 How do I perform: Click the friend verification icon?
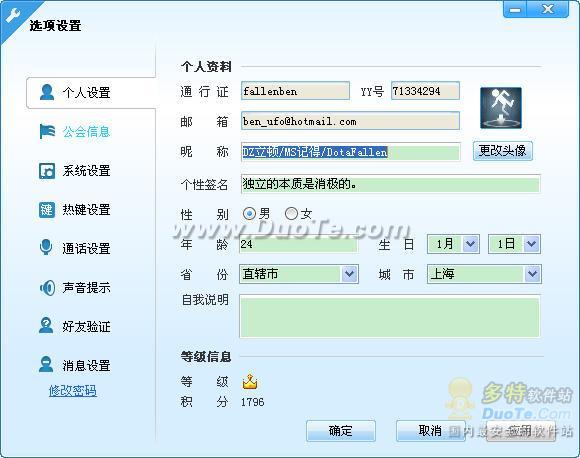click(x=46, y=326)
